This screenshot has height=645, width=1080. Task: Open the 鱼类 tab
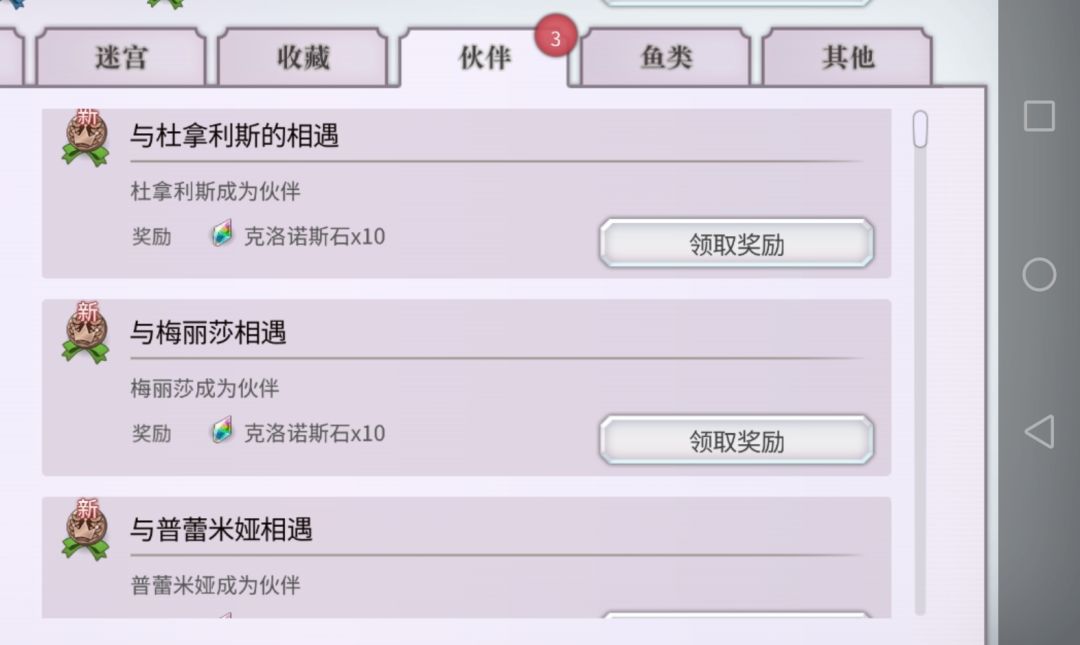[666, 58]
